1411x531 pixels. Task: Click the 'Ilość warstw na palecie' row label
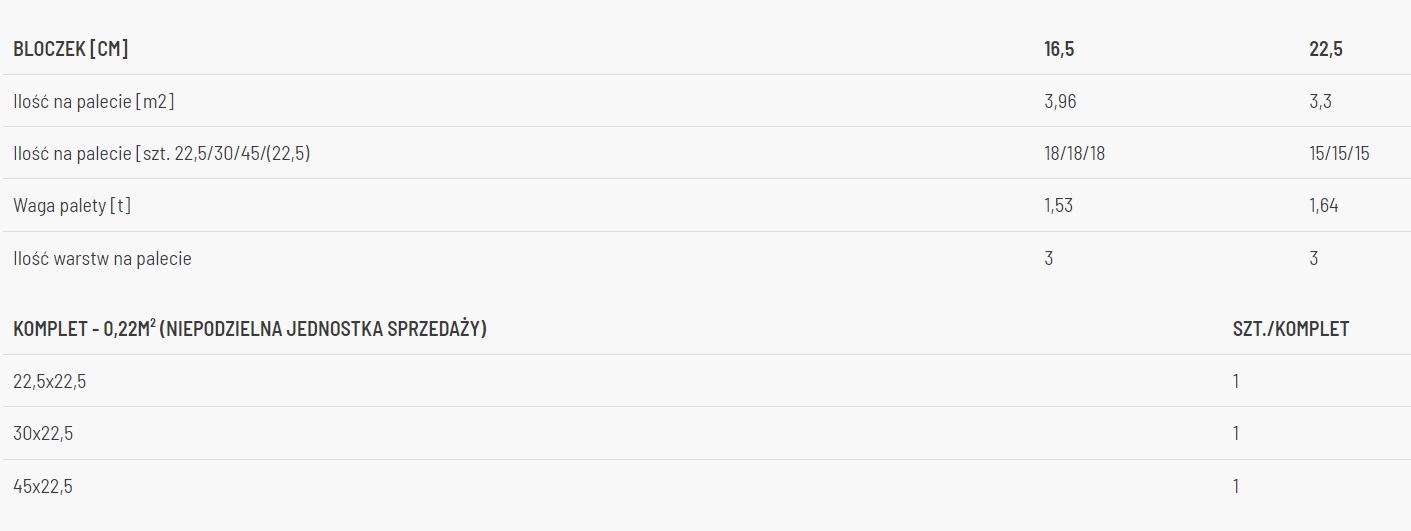pos(102,258)
